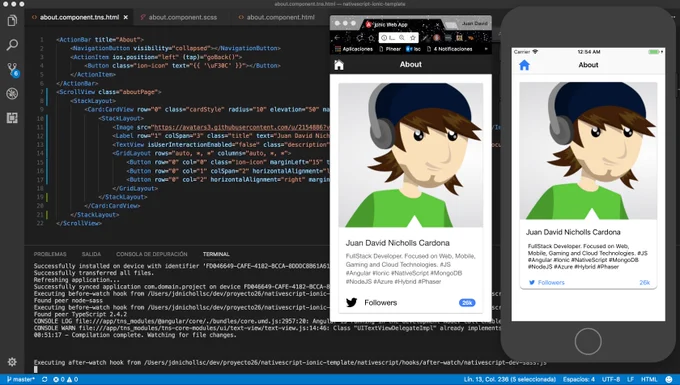Open the Extensions view in activity bar
This screenshot has width=680, height=385.
12,118
